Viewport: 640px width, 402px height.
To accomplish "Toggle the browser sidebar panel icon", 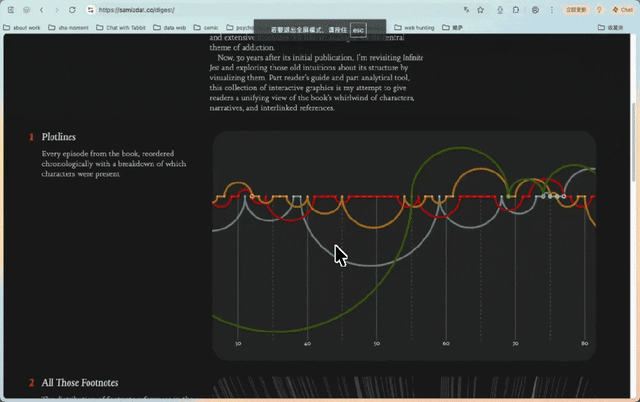I will coord(11,10).
